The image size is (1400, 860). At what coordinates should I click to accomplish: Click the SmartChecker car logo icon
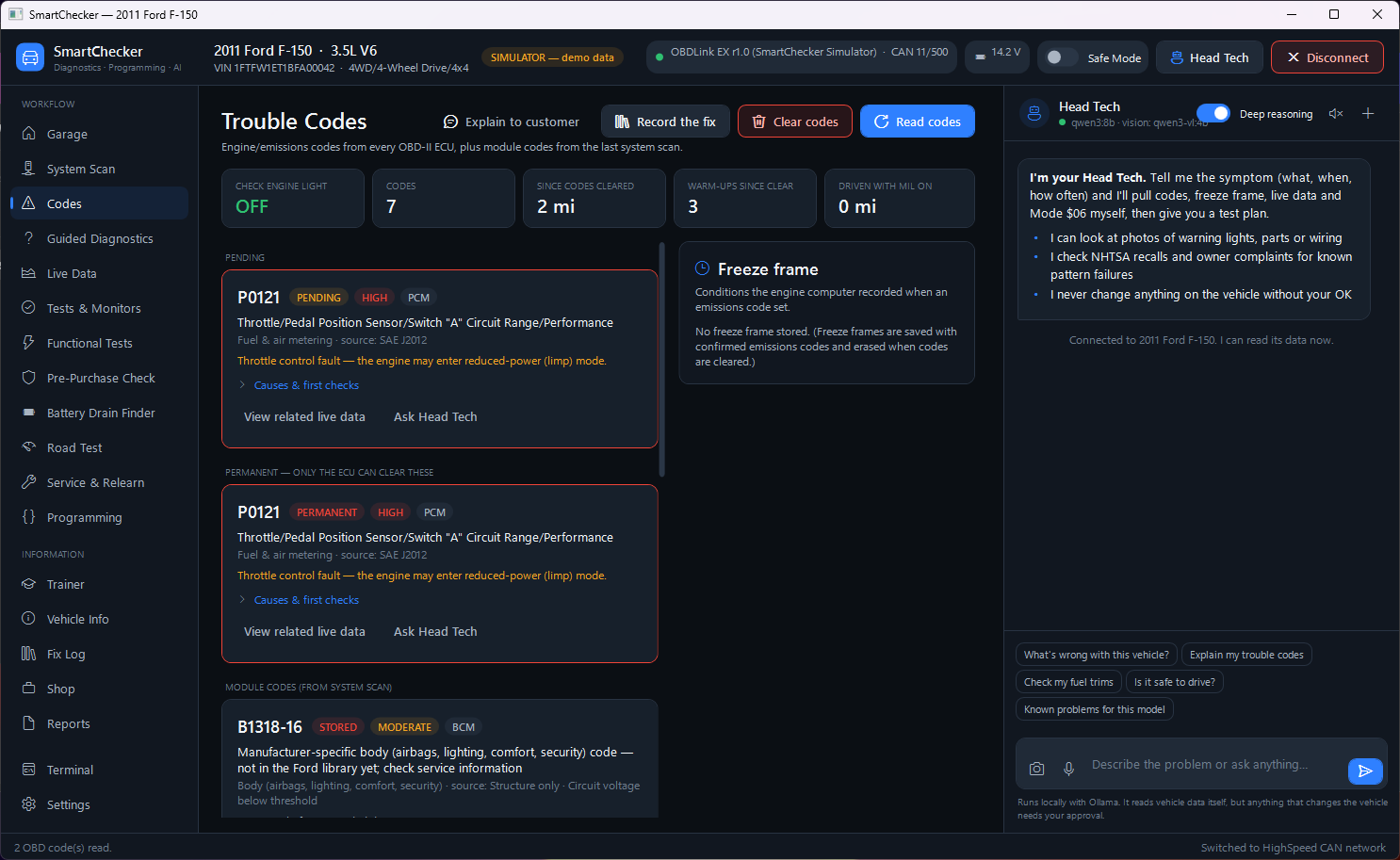(30, 57)
